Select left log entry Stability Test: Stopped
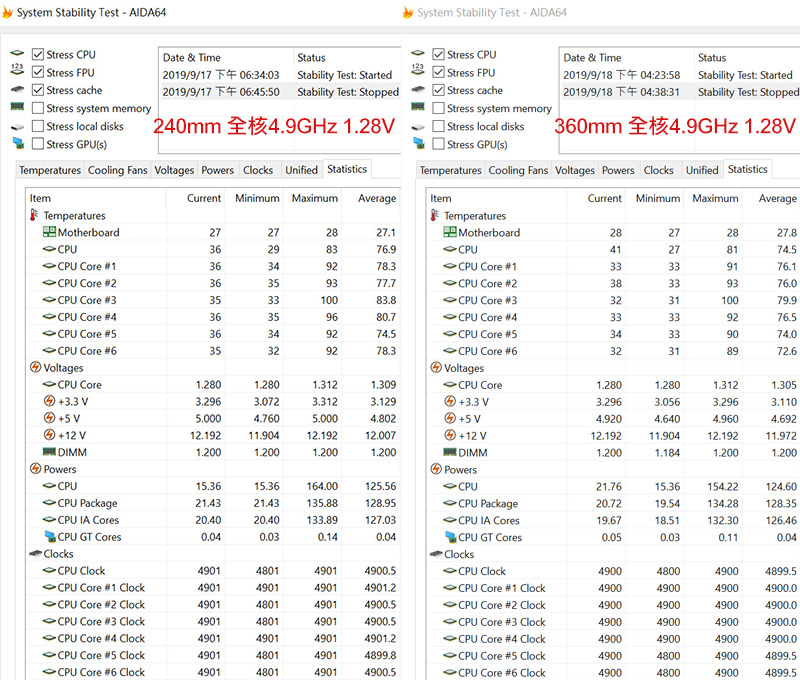The image size is (800, 680). click(x=281, y=92)
